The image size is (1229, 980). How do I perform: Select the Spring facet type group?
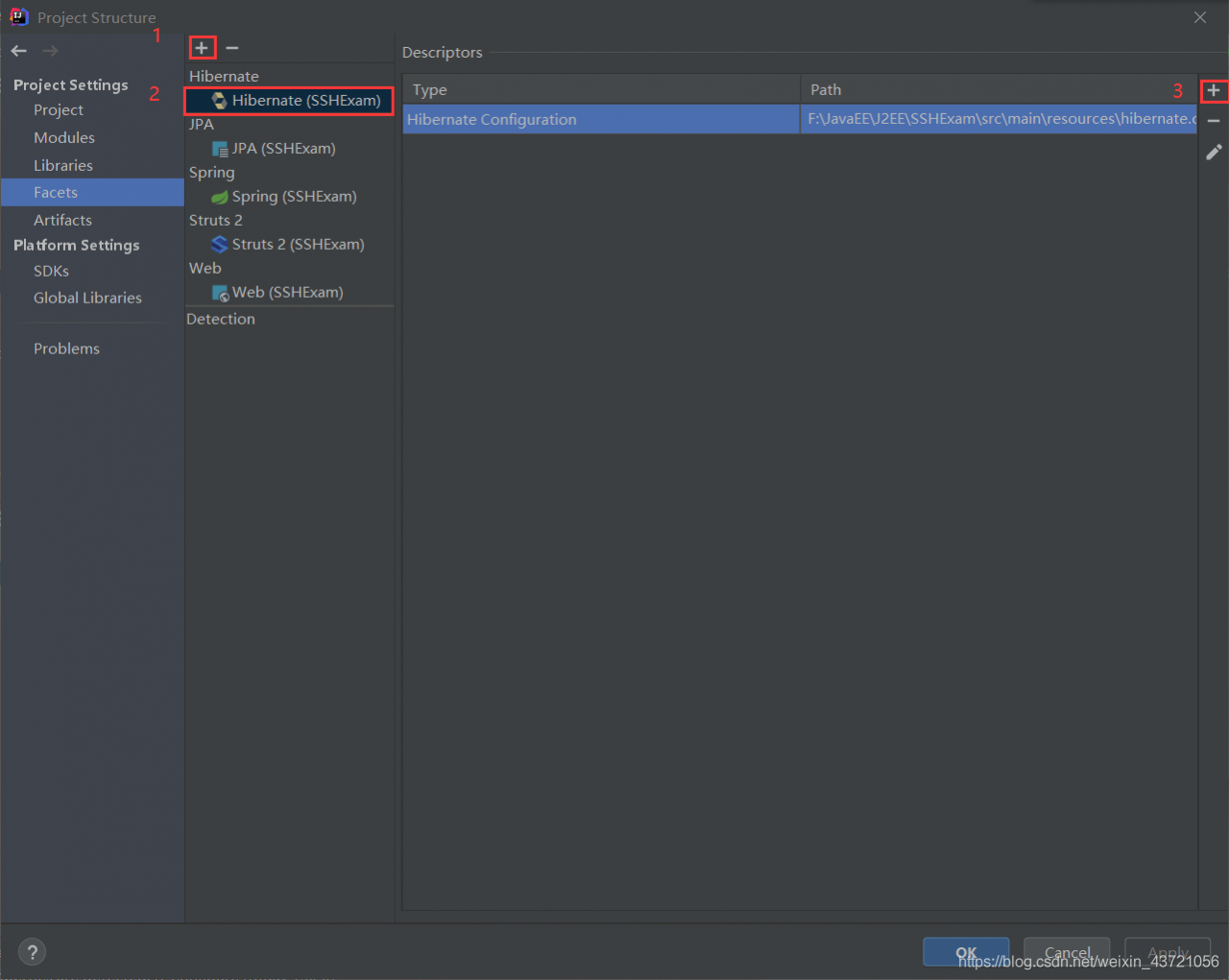pos(211,173)
